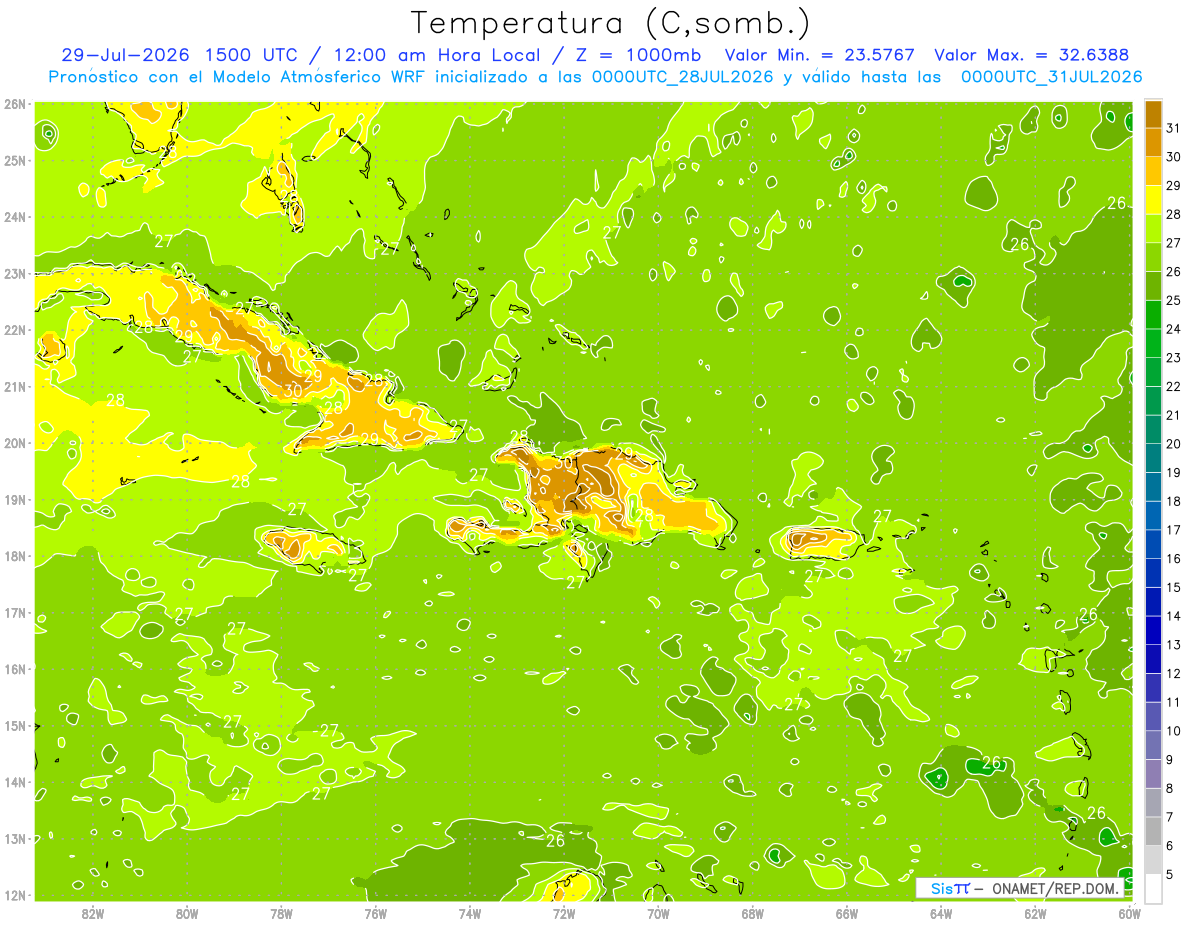Pick the legend swatch between 26 and 27

coord(1153,257)
